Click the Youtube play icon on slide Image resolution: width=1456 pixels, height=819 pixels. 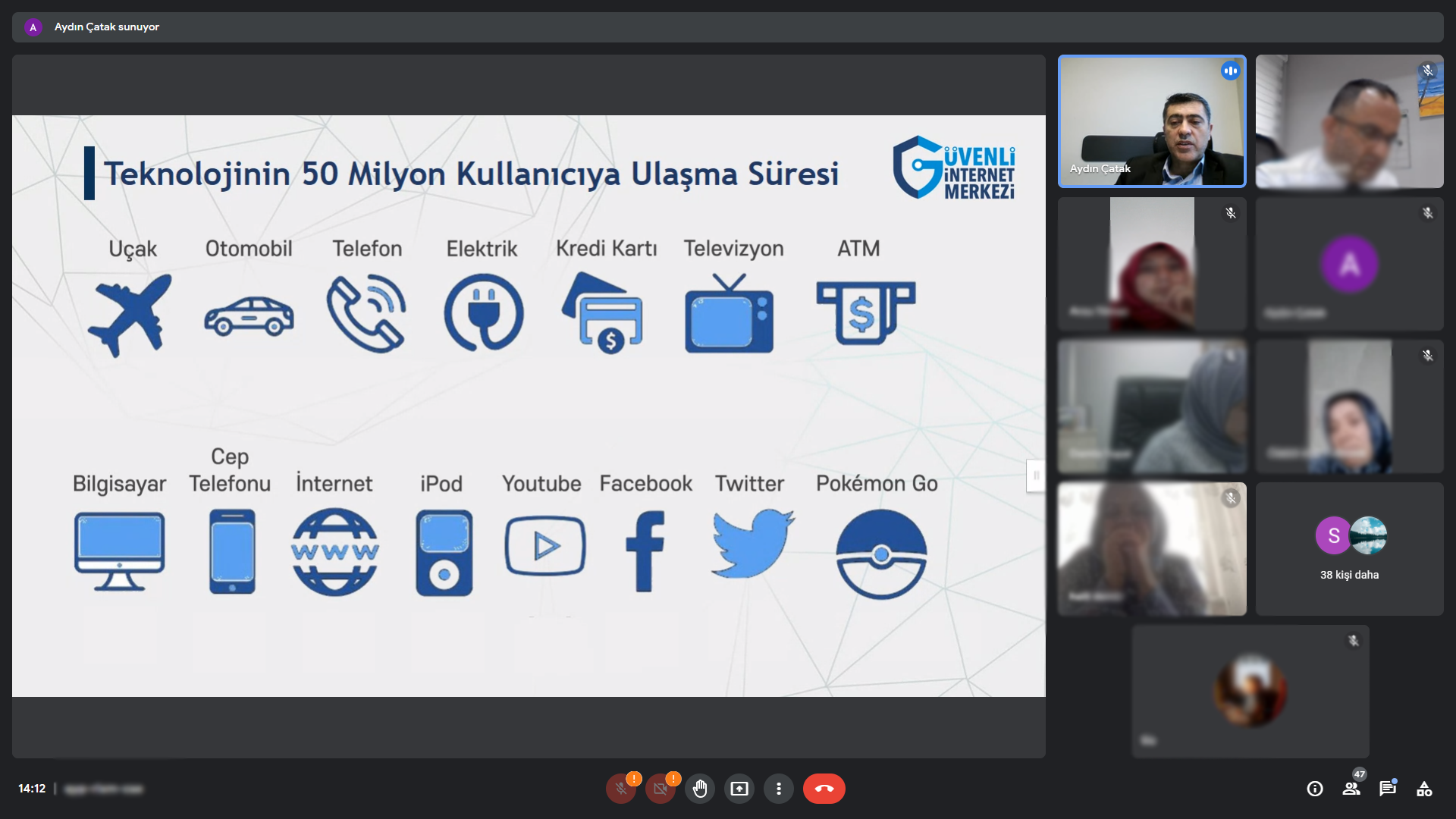click(x=544, y=546)
